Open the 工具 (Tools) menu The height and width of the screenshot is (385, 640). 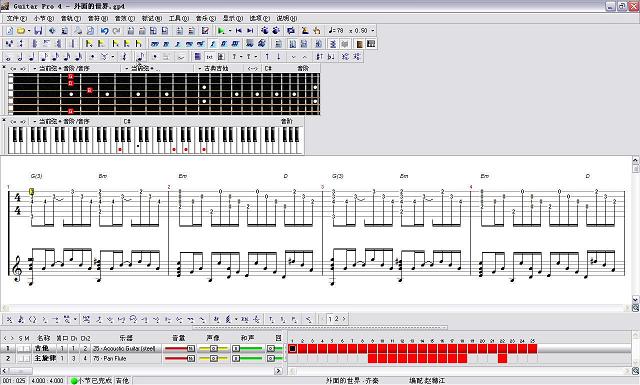[x=178, y=18]
